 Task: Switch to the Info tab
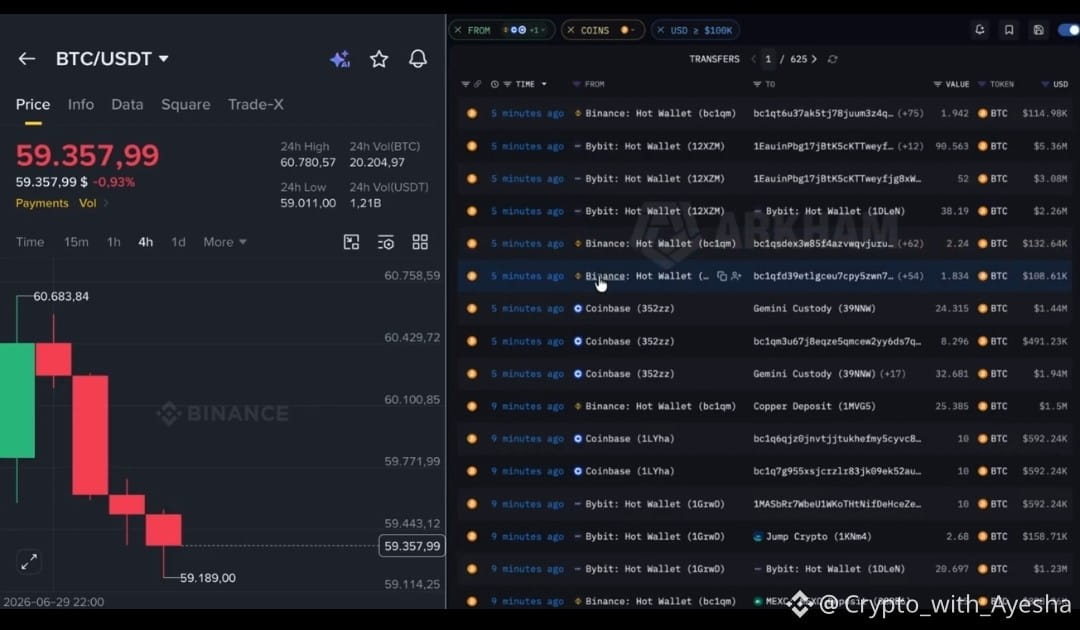coord(81,105)
